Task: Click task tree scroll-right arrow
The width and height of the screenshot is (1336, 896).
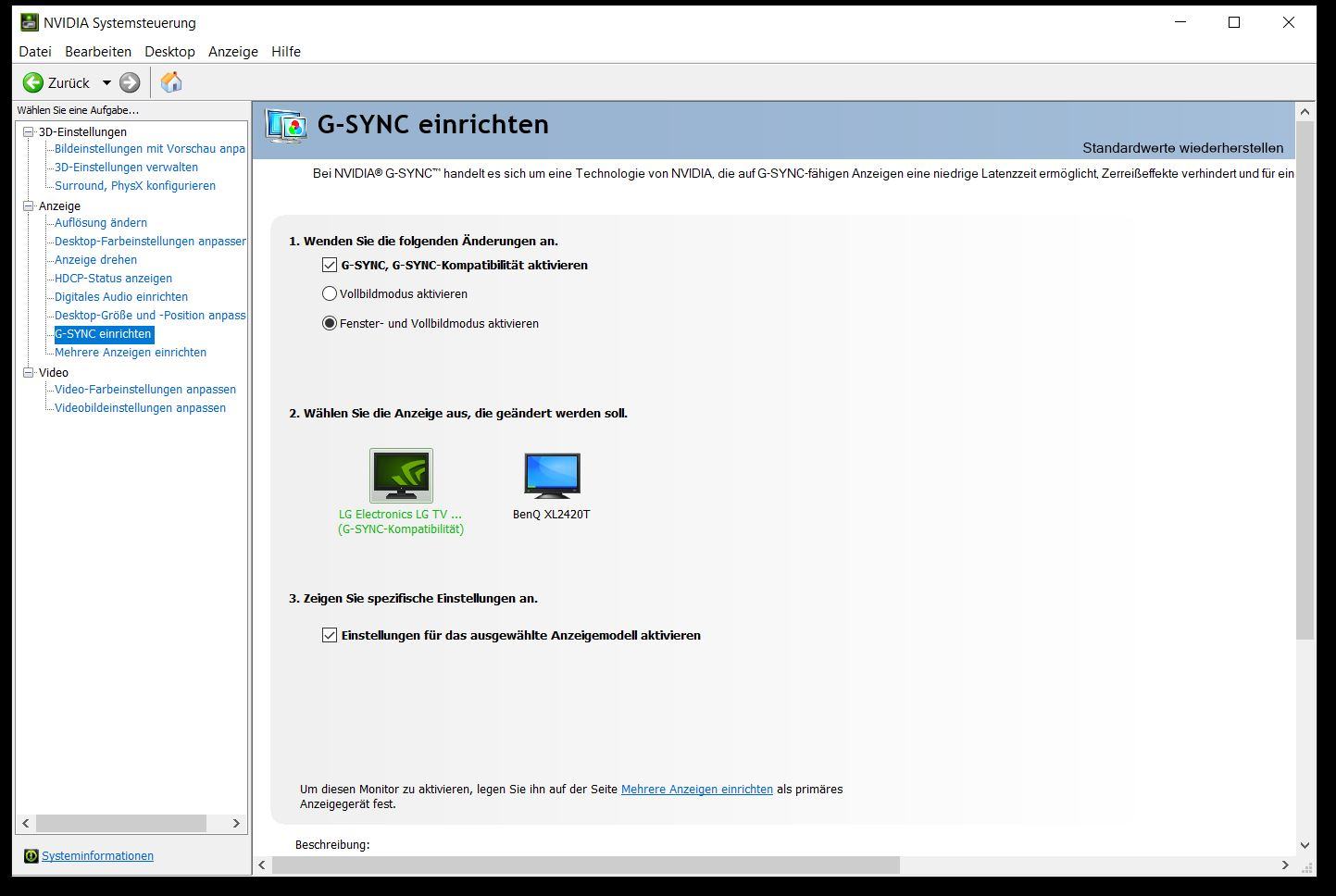Action: (x=236, y=823)
